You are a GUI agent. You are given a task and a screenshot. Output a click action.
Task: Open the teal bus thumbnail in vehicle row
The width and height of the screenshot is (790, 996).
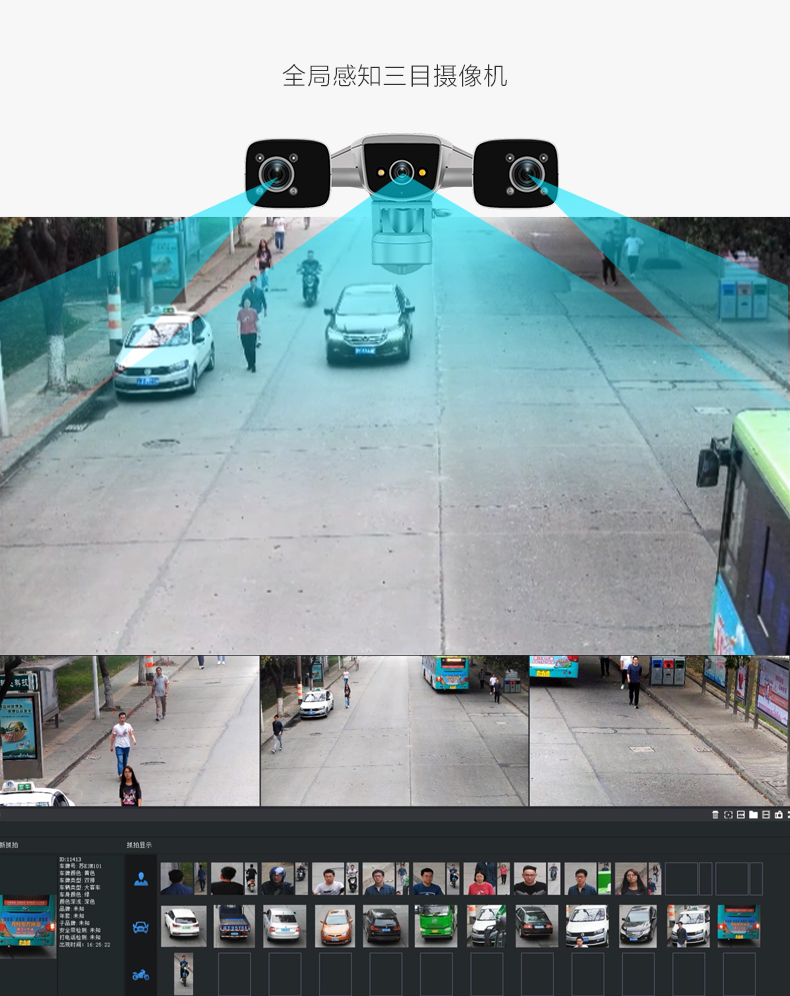point(738,926)
